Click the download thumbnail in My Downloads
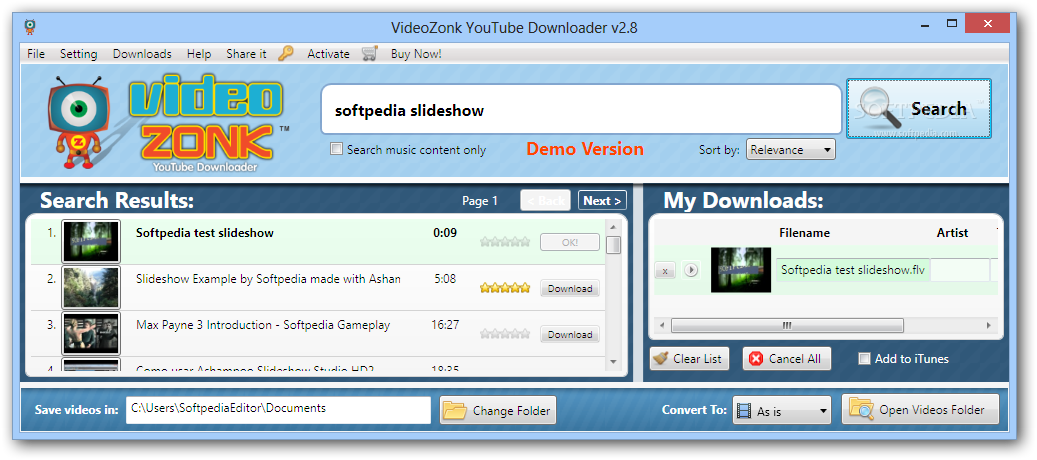Image resolution: width=1037 pixels, height=460 pixels. (x=741, y=270)
